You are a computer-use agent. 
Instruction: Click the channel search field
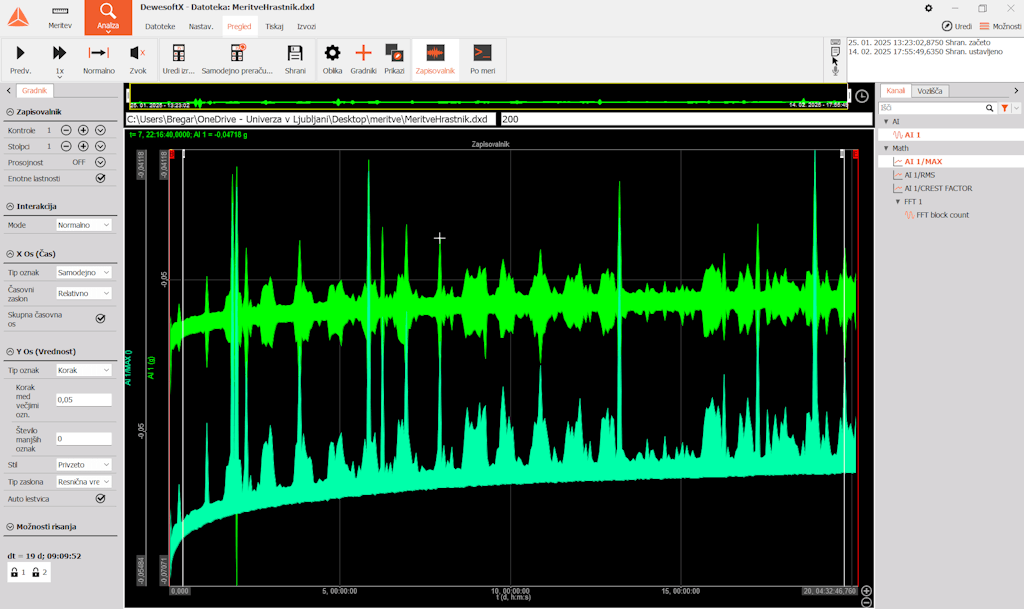coord(933,108)
